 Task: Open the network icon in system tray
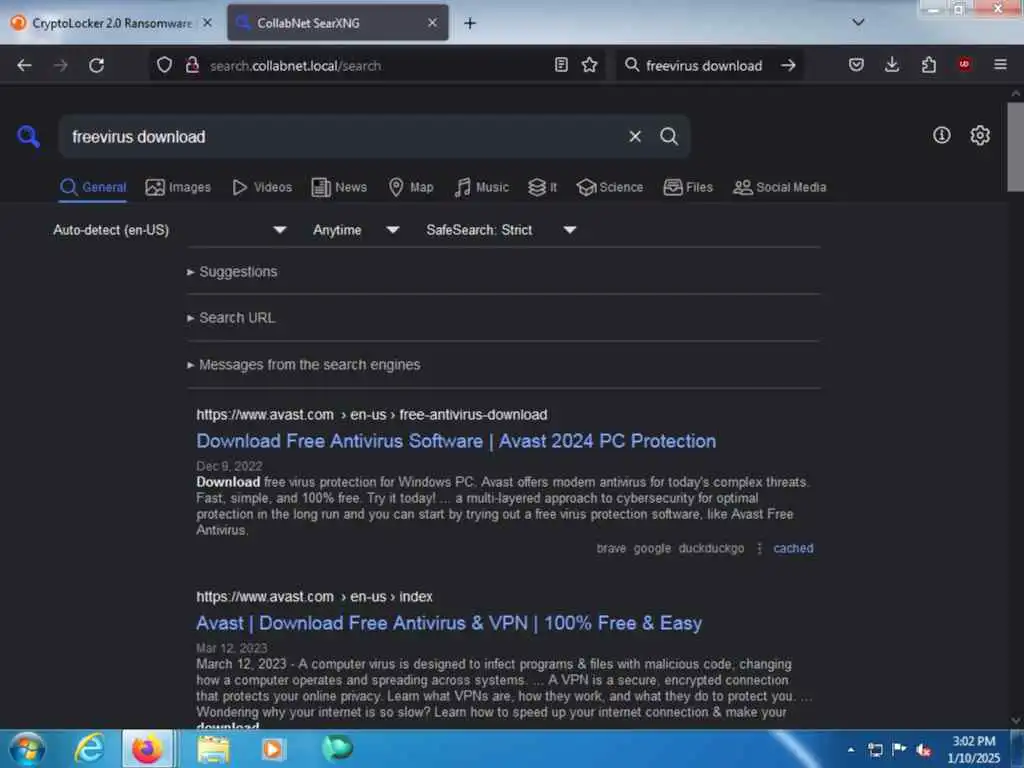coord(875,750)
